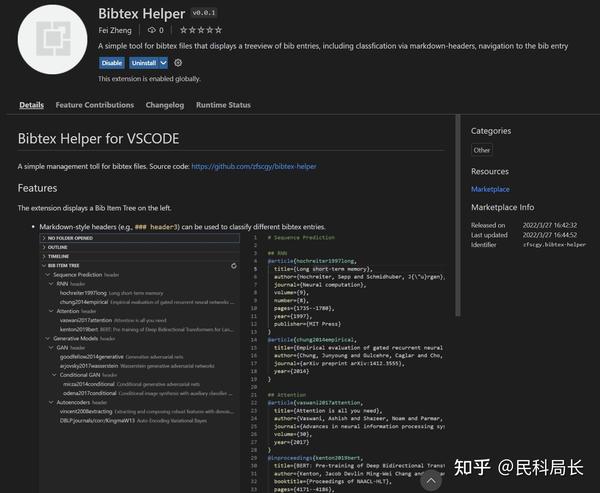Click the publisher name Fei Zheng

[x=115, y=30]
